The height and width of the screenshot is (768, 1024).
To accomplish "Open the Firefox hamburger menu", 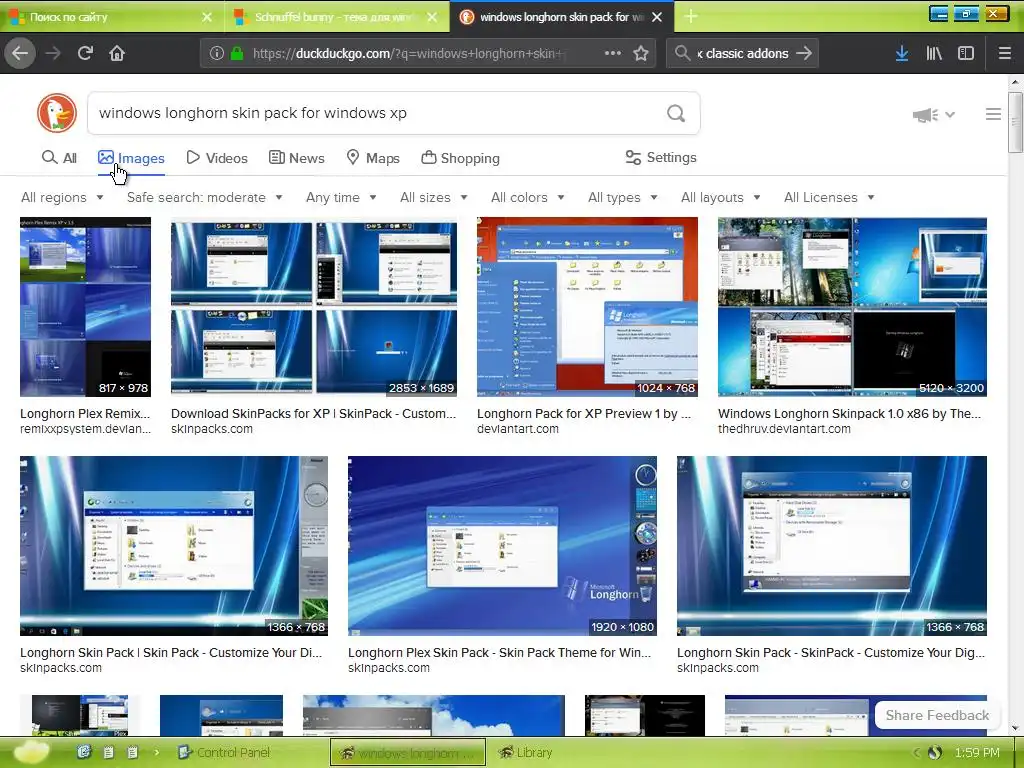I will [1005, 53].
